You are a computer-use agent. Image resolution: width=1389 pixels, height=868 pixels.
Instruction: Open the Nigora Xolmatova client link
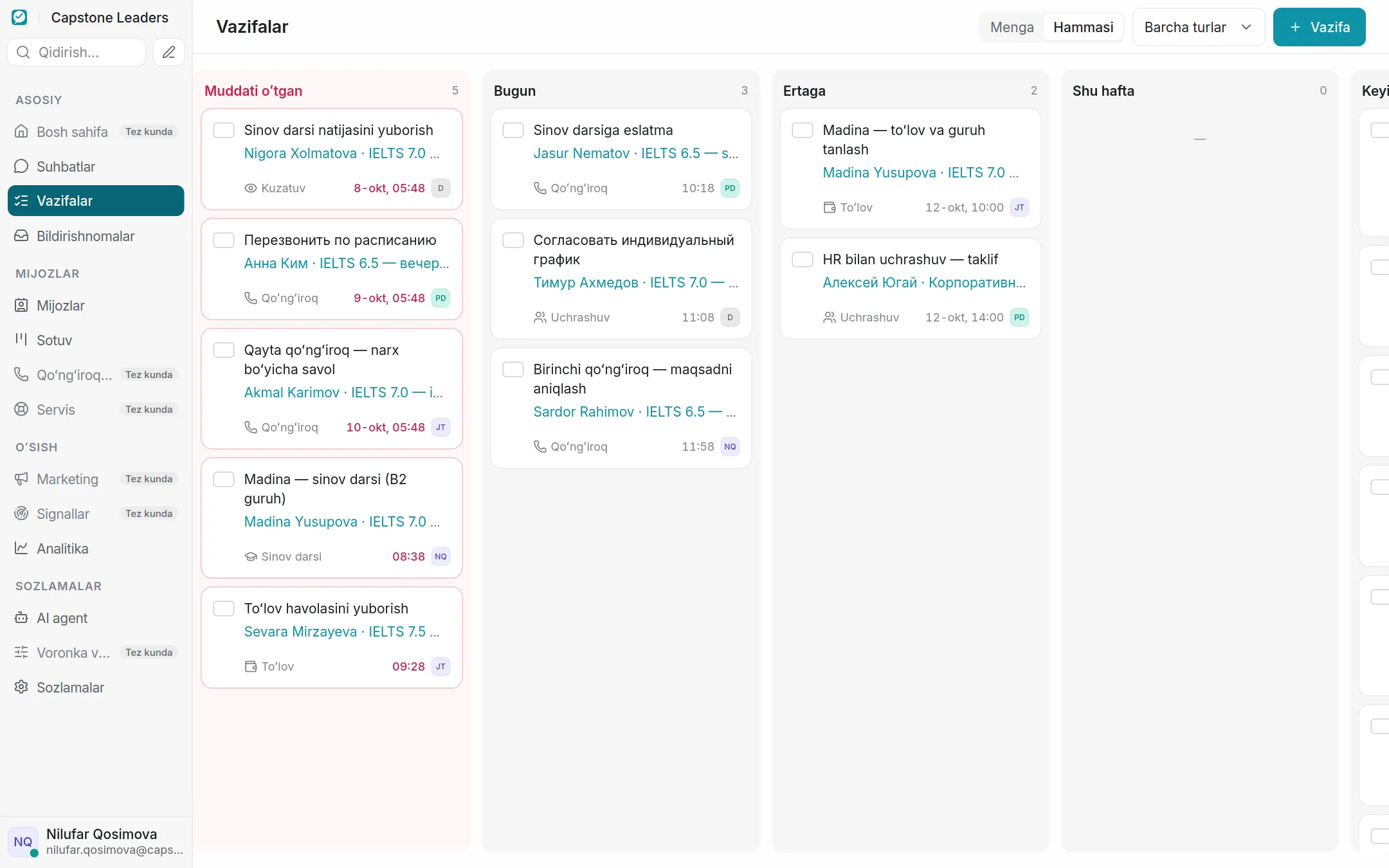pos(300,153)
